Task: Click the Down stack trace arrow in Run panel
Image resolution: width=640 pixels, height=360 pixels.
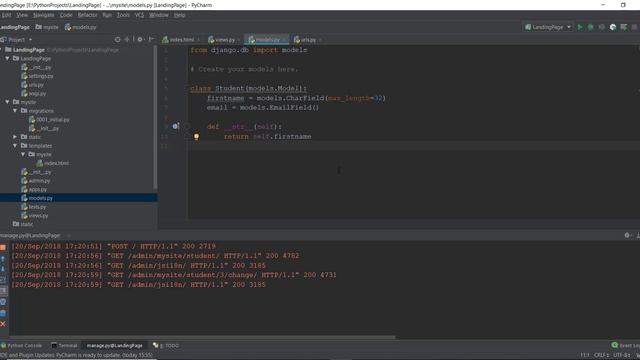Action: [x=3, y=269]
